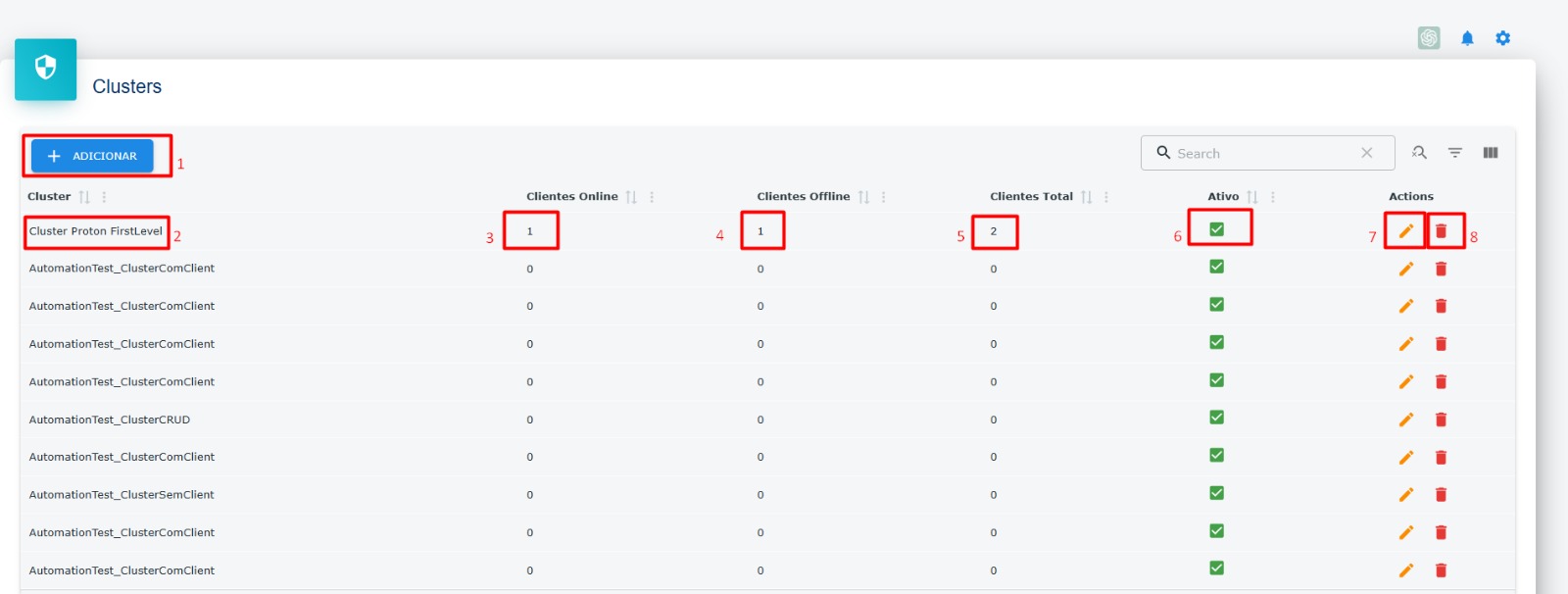This screenshot has width=1568, height=594.
Task: Open the AI assistant icon in top bar
Action: 1429,37
